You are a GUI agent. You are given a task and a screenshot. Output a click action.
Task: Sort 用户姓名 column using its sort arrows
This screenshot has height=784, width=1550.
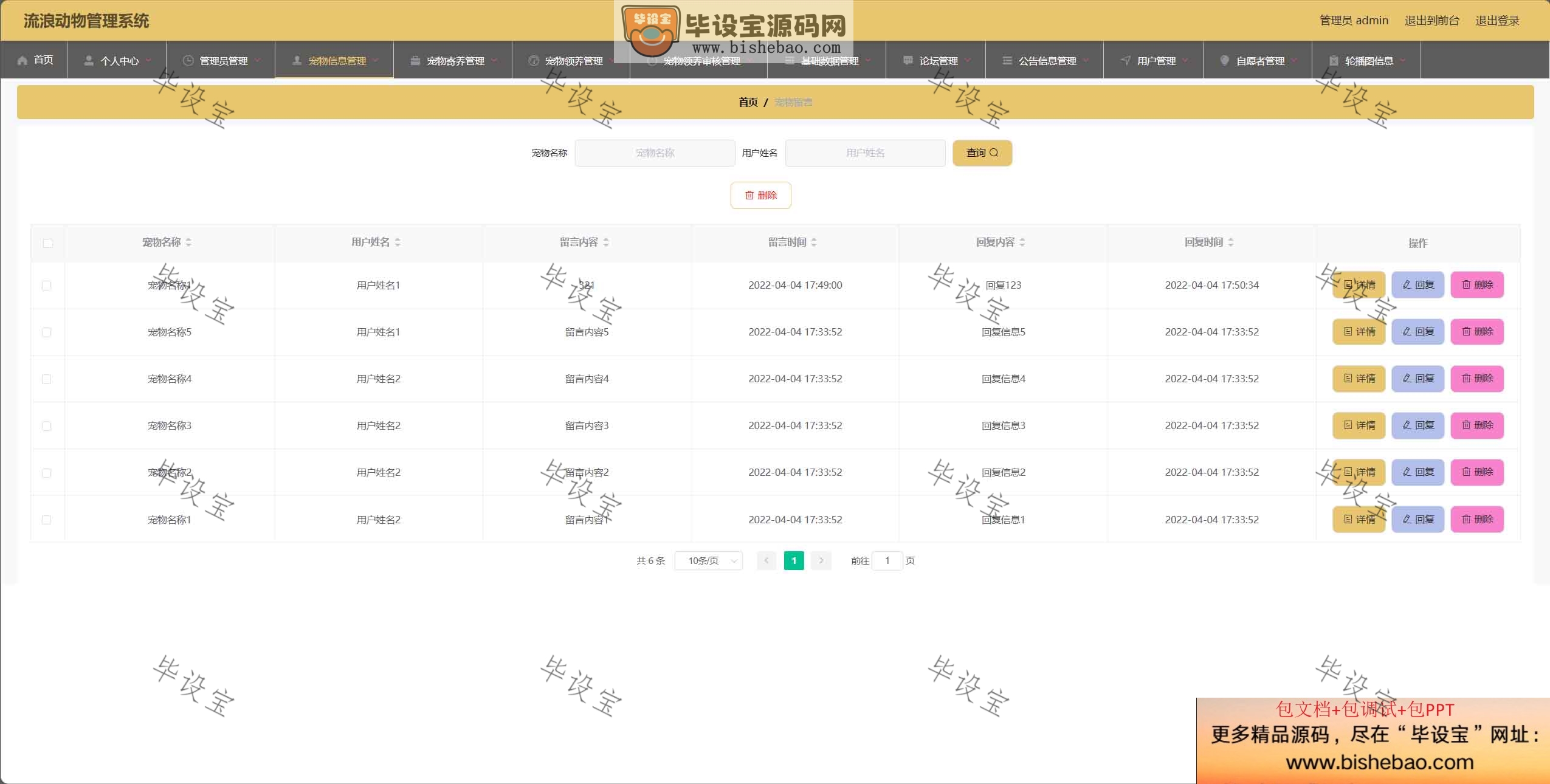(398, 242)
